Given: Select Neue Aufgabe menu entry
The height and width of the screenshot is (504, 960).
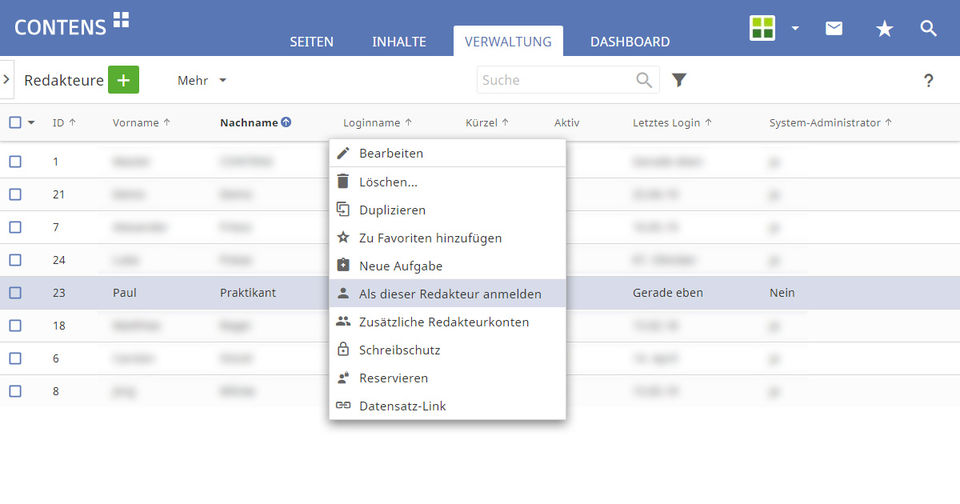Looking at the screenshot, I should click(x=448, y=266).
